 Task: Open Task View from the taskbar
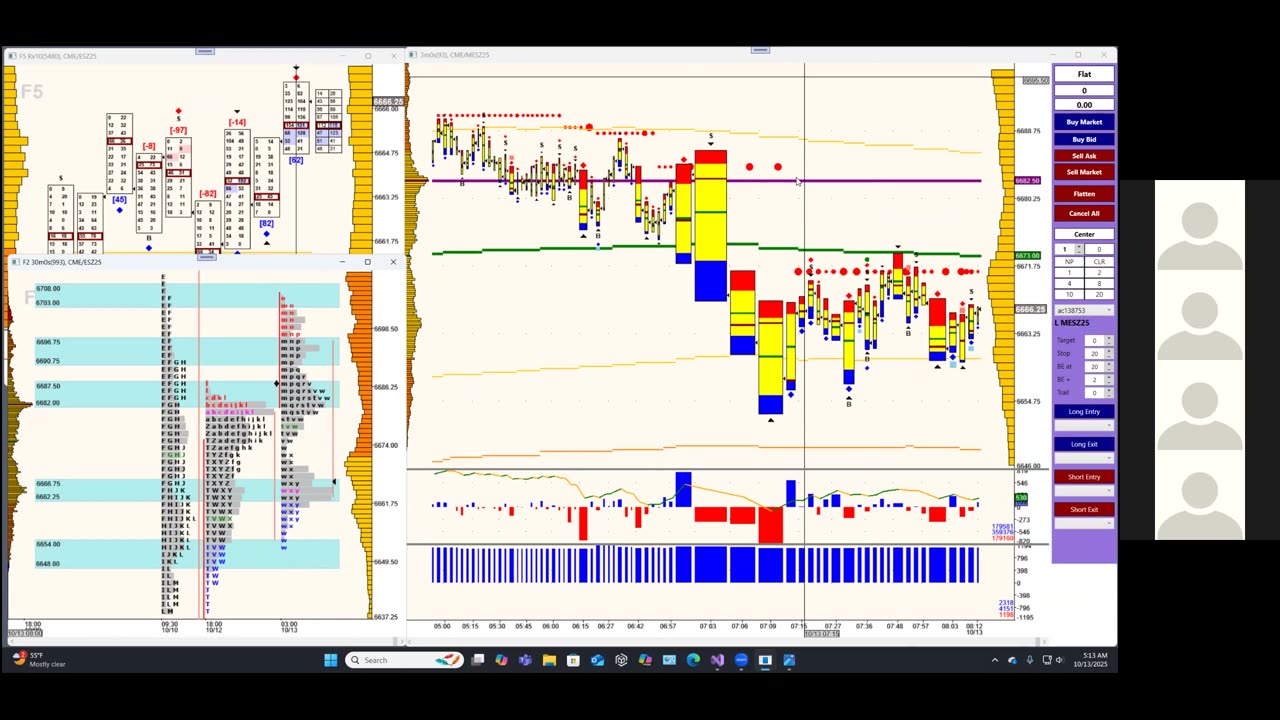478,660
